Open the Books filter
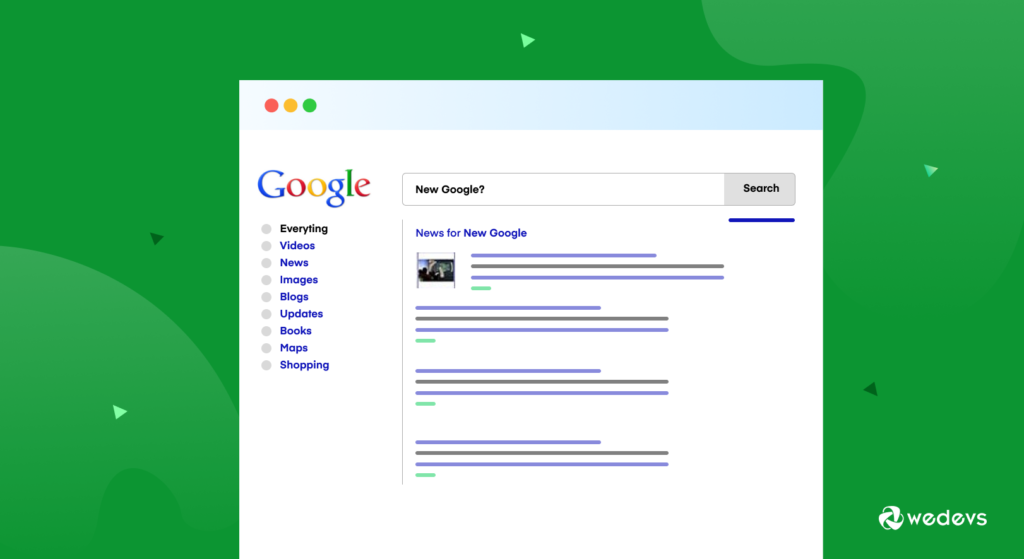The height and width of the screenshot is (559, 1024). coord(295,330)
